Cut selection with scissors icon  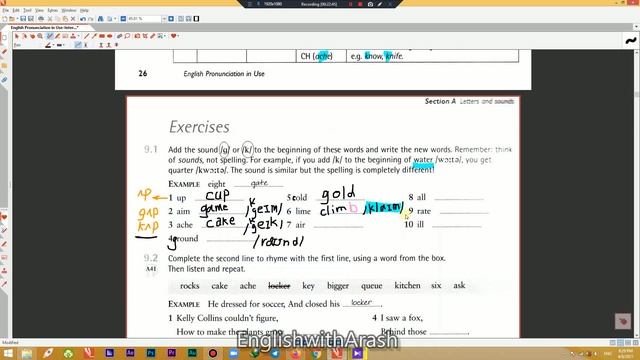pyautogui.click(x=50, y=19)
